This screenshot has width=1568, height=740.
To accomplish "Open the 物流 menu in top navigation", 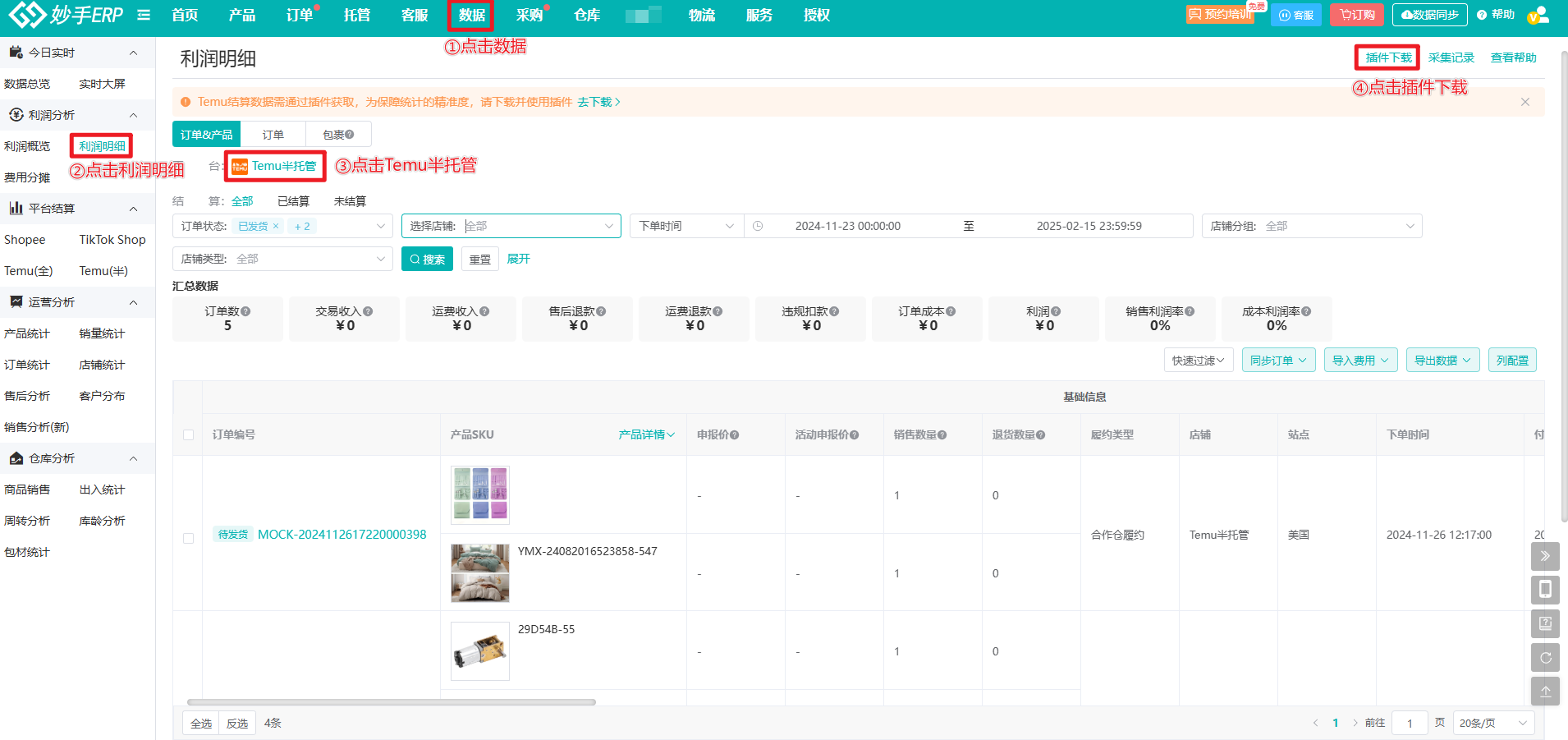I will 702,15.
